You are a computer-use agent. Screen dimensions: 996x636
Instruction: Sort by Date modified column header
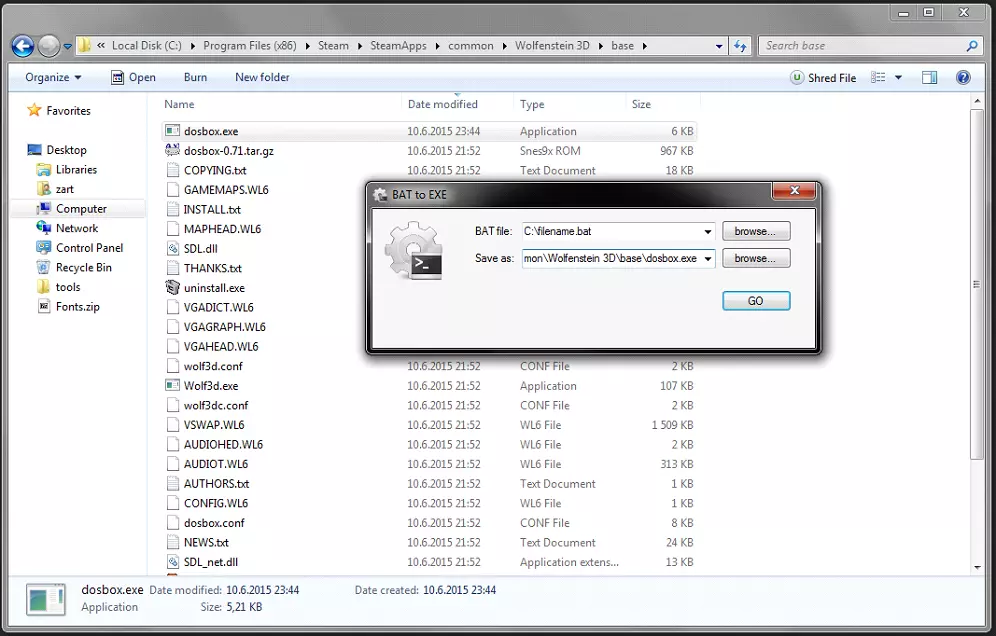443,104
